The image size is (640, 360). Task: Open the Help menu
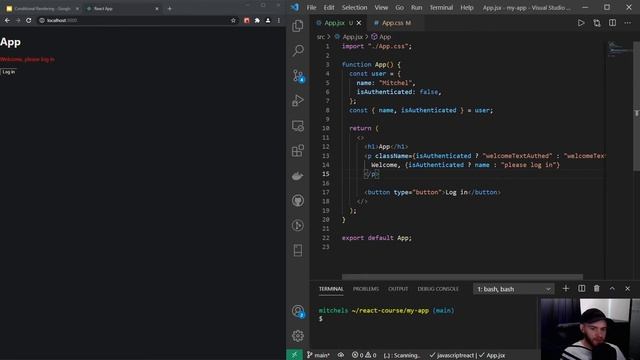[x=467, y=7]
